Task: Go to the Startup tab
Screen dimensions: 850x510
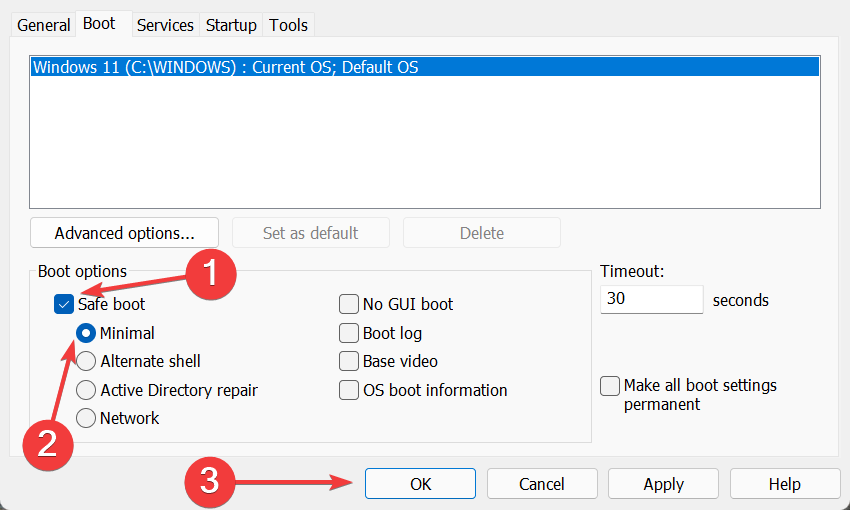Action: point(231,25)
